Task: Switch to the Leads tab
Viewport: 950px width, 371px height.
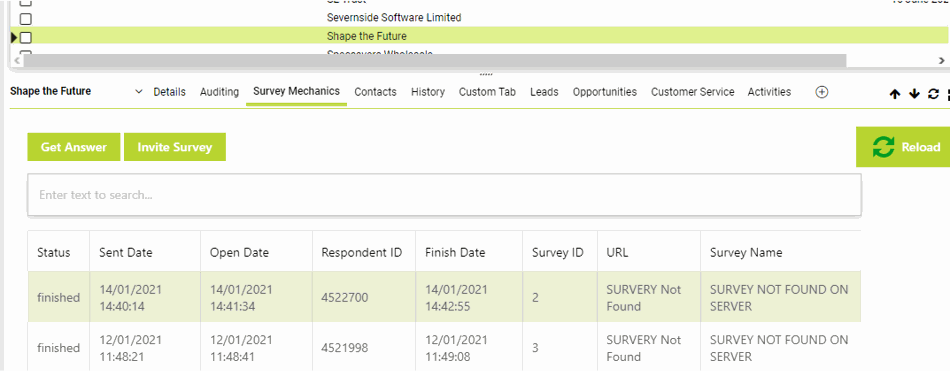Action: pos(544,92)
